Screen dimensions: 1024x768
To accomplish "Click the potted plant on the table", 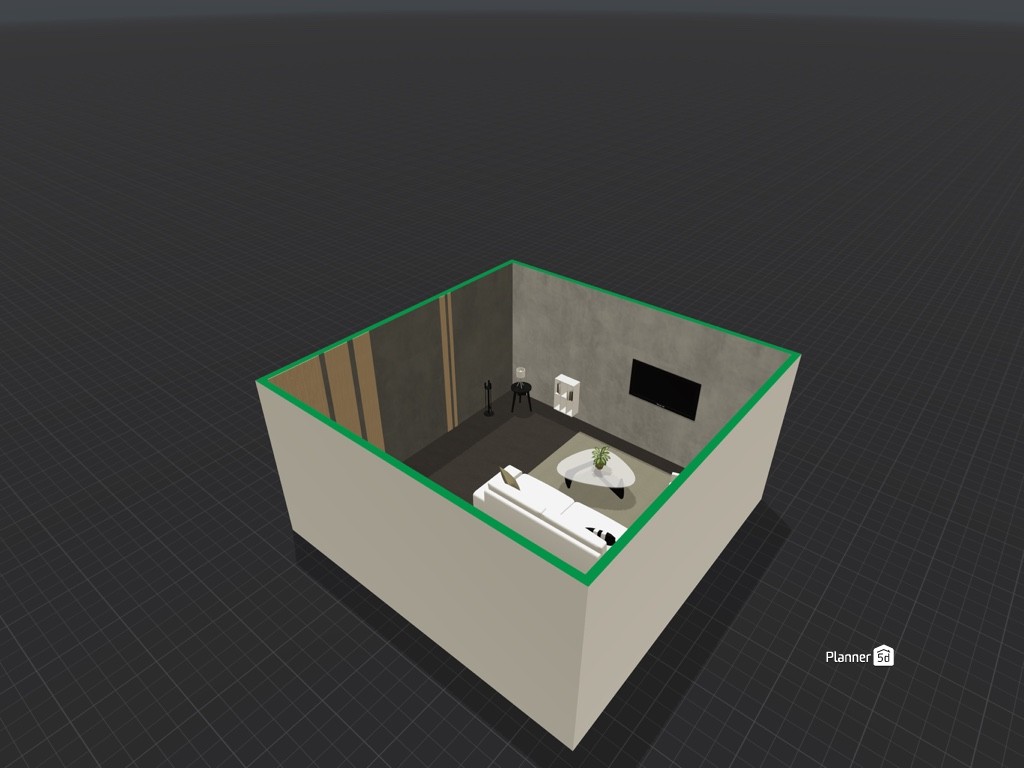I will 600,455.
